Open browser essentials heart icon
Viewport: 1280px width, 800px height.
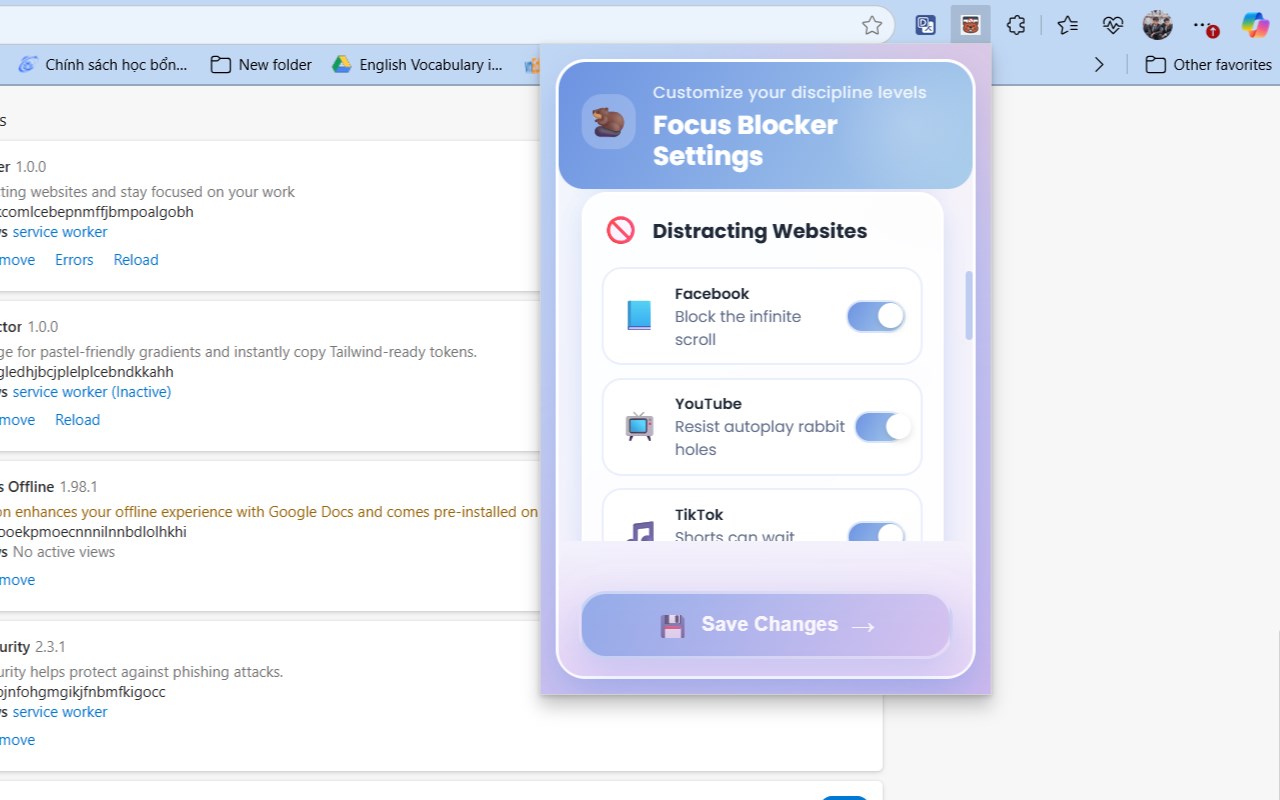click(1113, 25)
